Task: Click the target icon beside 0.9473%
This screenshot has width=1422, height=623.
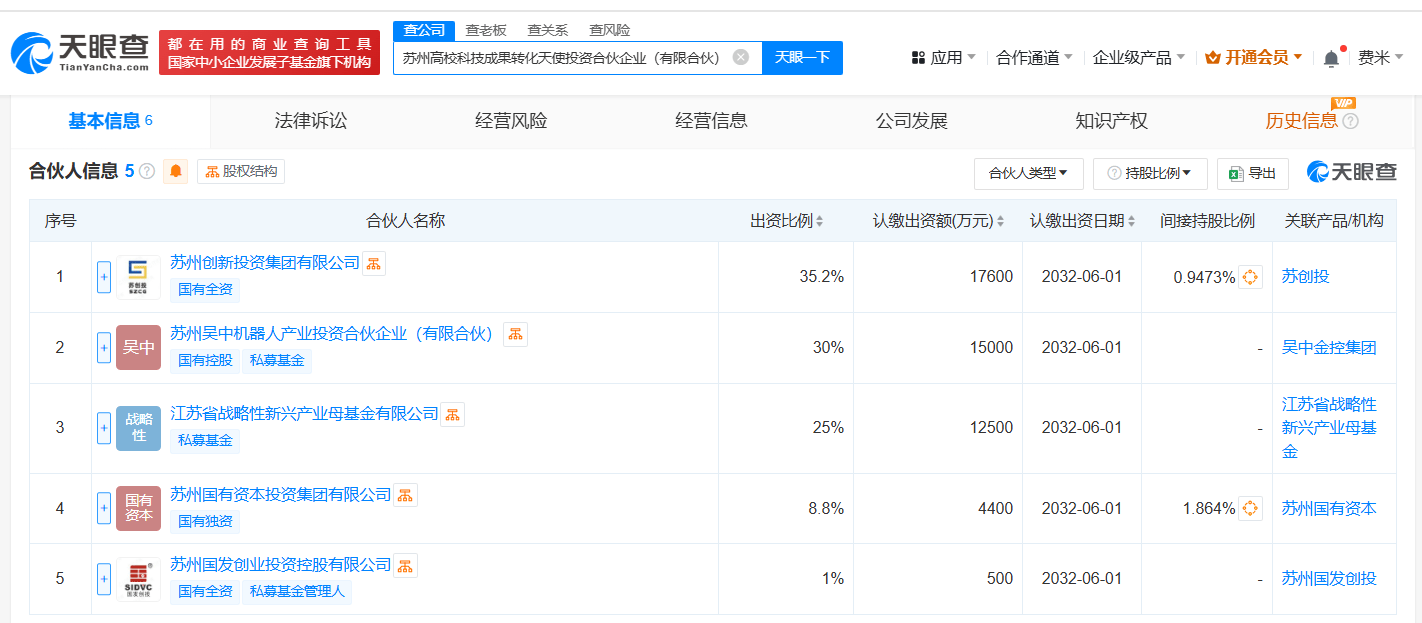Action: (1250, 277)
